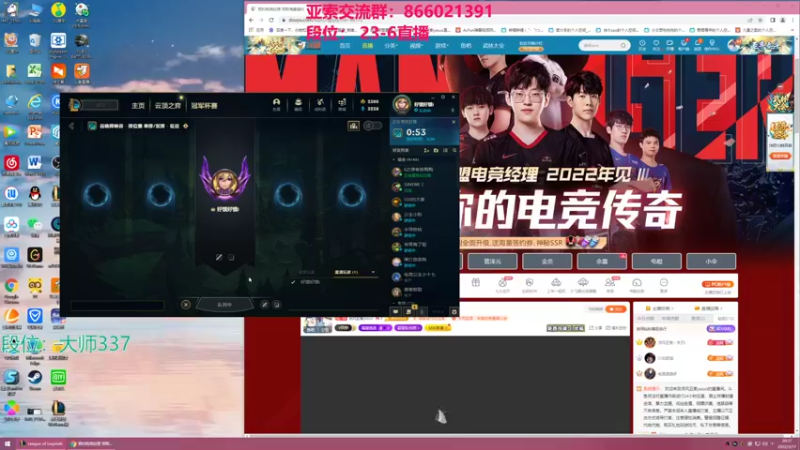
Task: Invite player to the first empty lobby slot
Action: click(97, 195)
